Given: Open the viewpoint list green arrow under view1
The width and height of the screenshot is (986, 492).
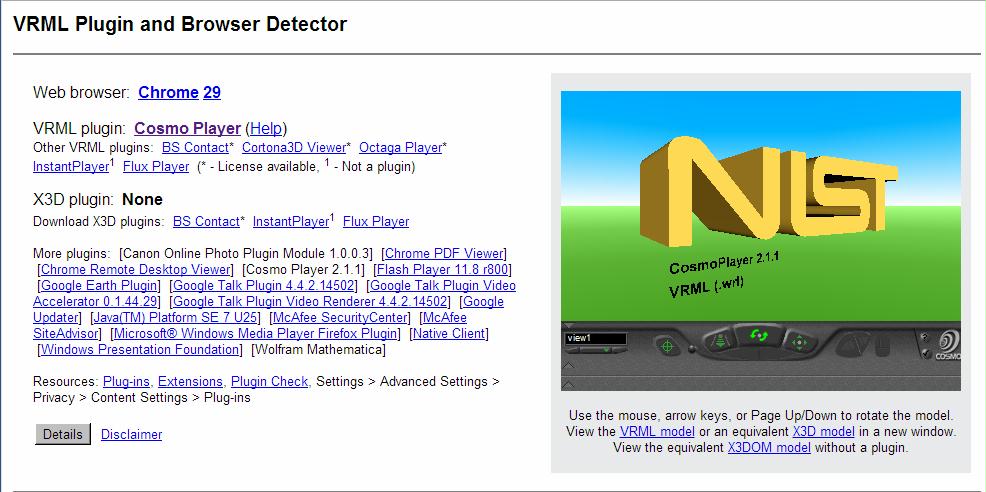Looking at the screenshot, I should [606, 350].
